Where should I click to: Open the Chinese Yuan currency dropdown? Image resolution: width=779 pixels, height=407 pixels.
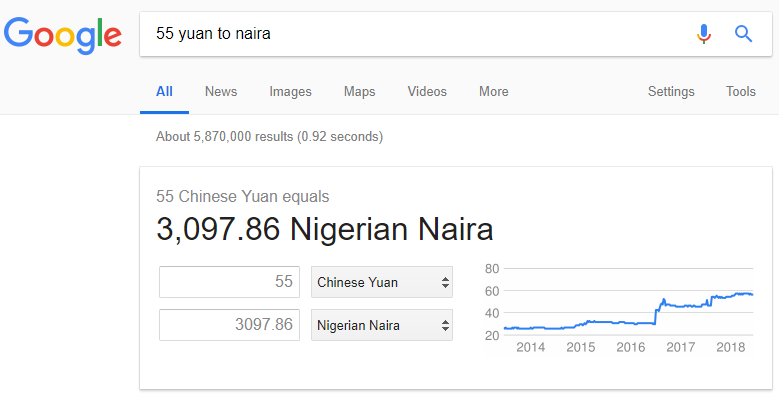pyautogui.click(x=382, y=282)
